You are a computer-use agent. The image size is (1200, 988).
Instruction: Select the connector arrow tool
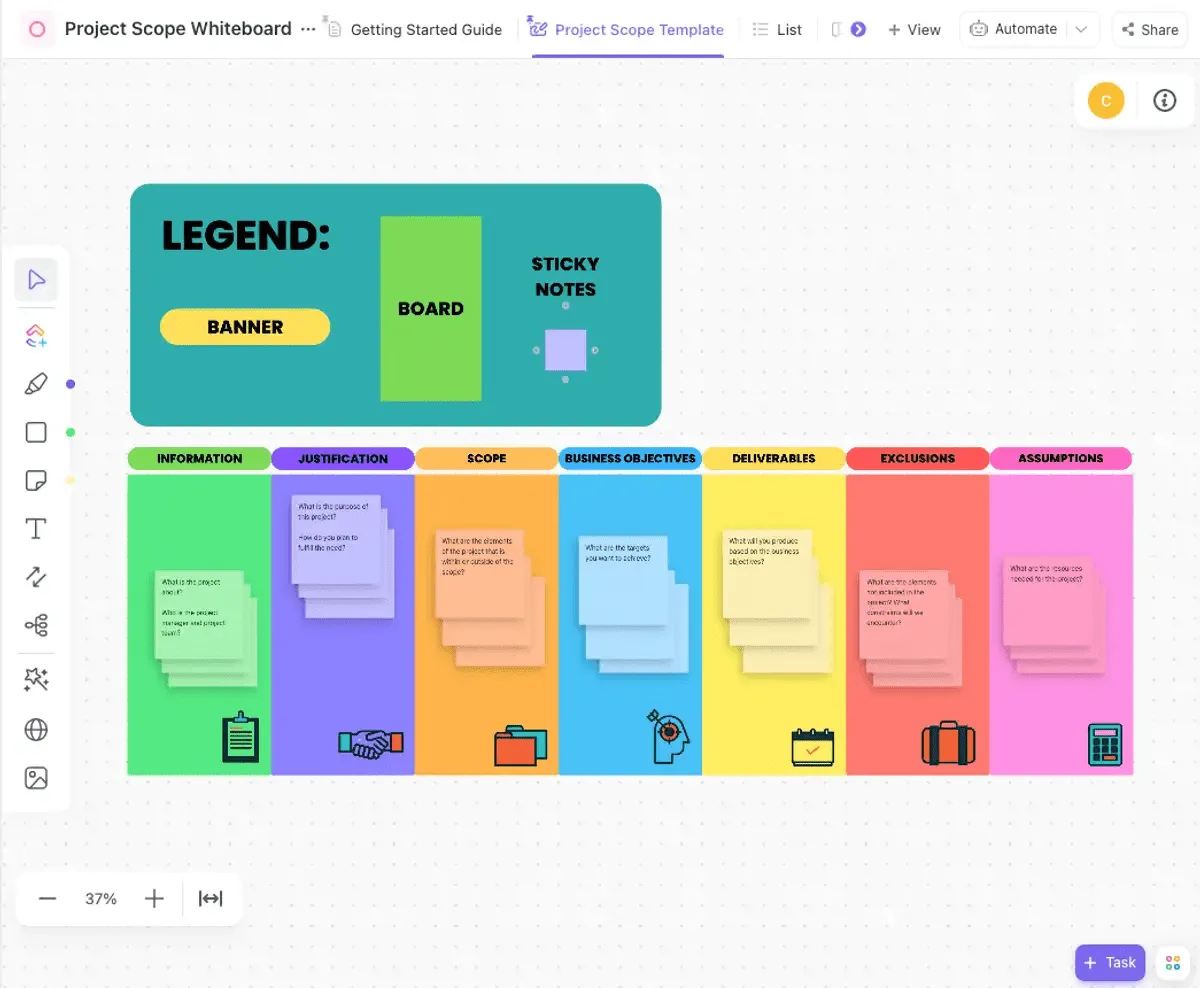[x=36, y=577]
